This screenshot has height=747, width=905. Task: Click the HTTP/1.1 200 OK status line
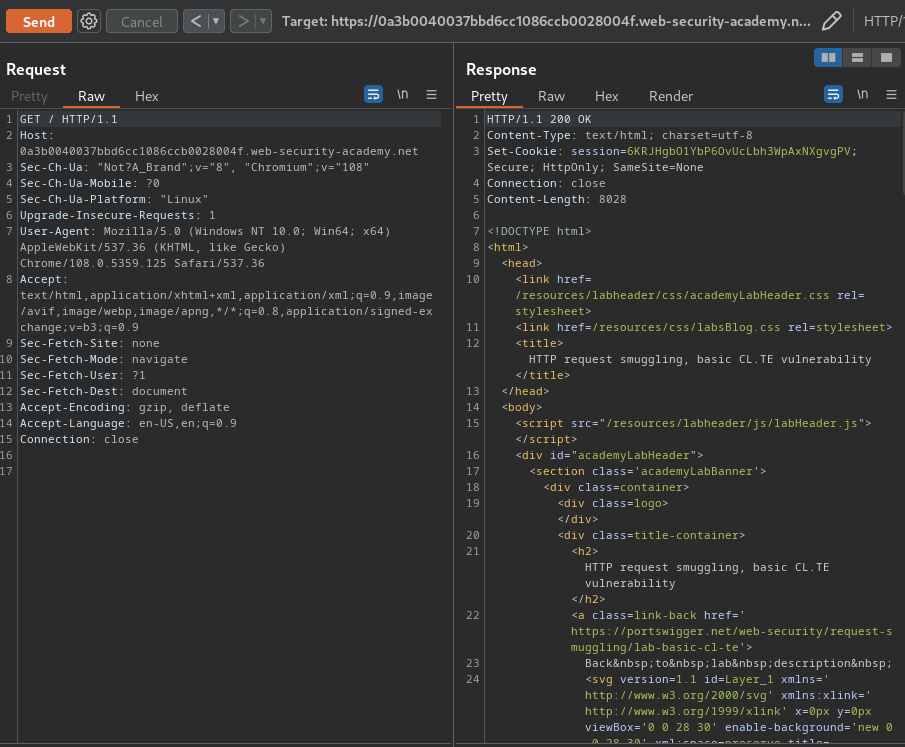(x=539, y=119)
